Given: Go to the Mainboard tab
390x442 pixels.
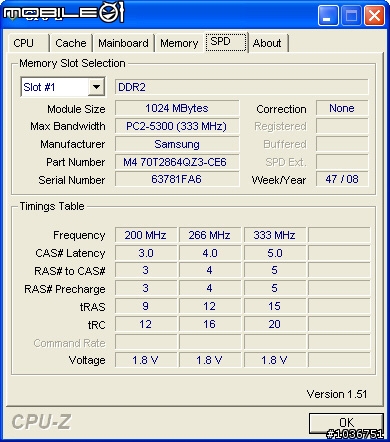Looking at the screenshot, I should tap(123, 43).
